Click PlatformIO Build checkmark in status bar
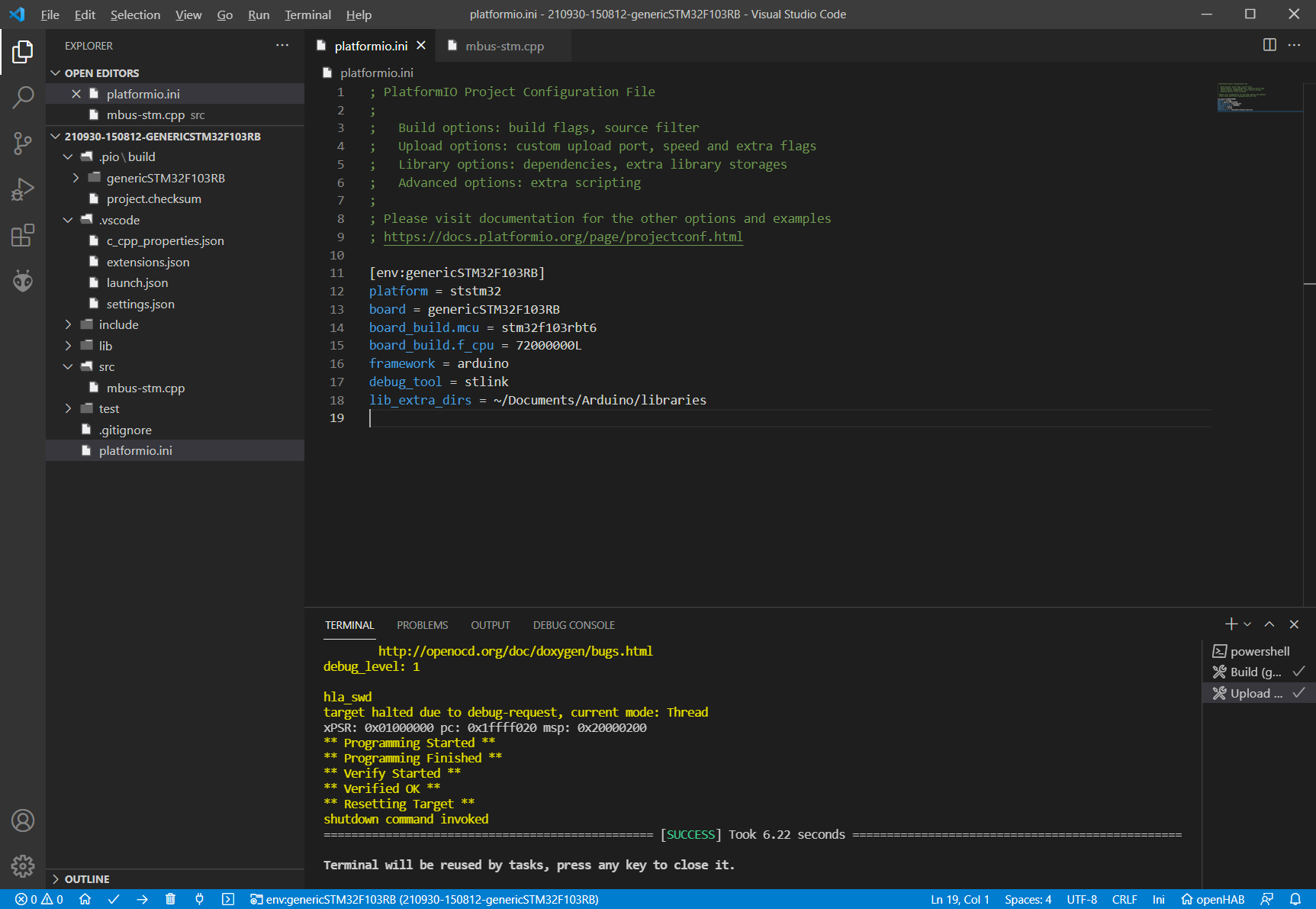 pyautogui.click(x=114, y=899)
